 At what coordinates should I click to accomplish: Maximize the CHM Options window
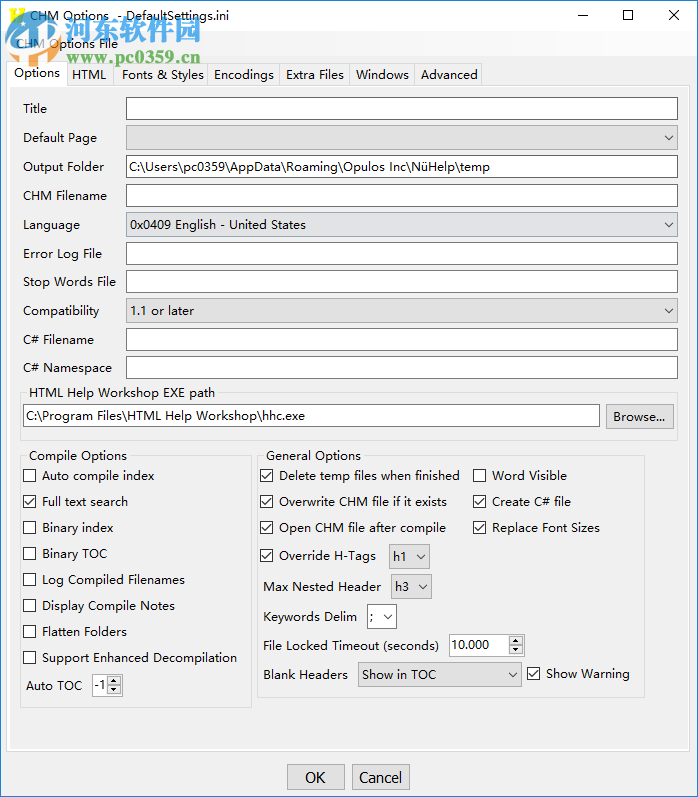(x=628, y=15)
